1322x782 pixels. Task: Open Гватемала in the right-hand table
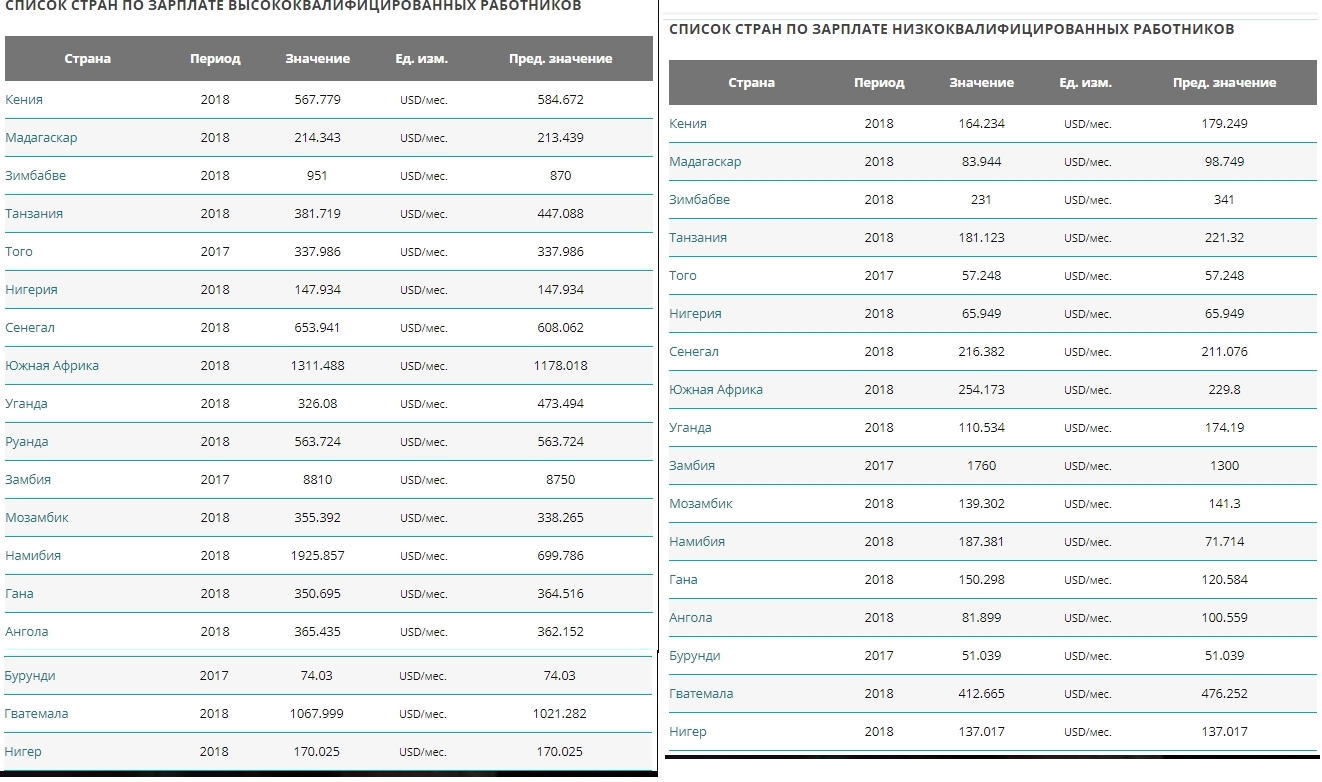coord(701,694)
